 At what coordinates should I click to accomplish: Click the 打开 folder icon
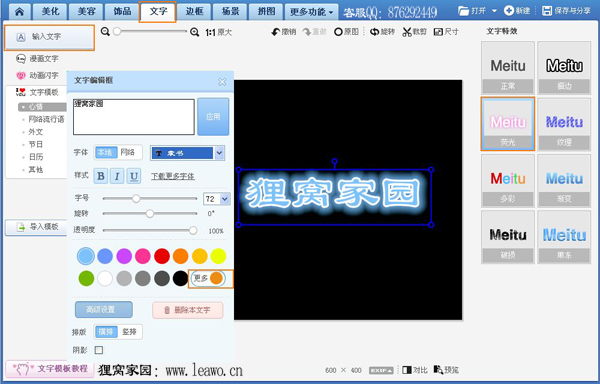[464, 11]
